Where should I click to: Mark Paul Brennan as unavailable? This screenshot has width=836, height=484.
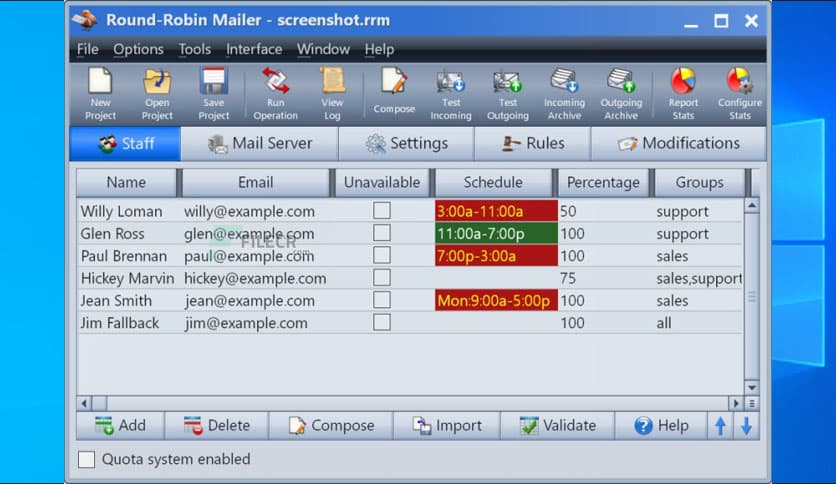[x=382, y=255]
